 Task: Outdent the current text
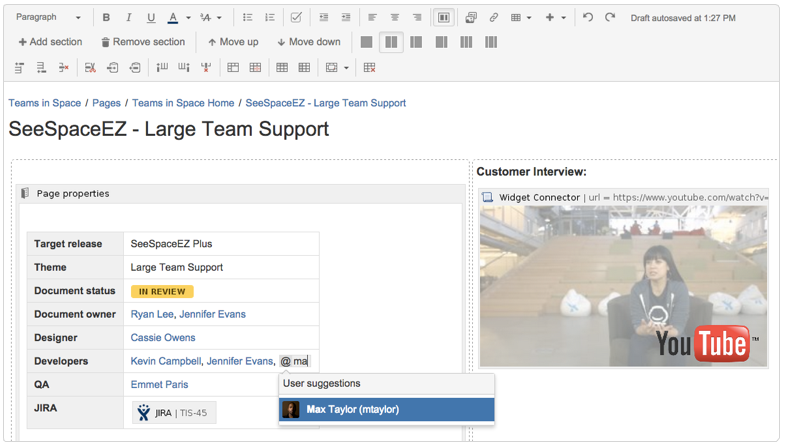point(324,18)
